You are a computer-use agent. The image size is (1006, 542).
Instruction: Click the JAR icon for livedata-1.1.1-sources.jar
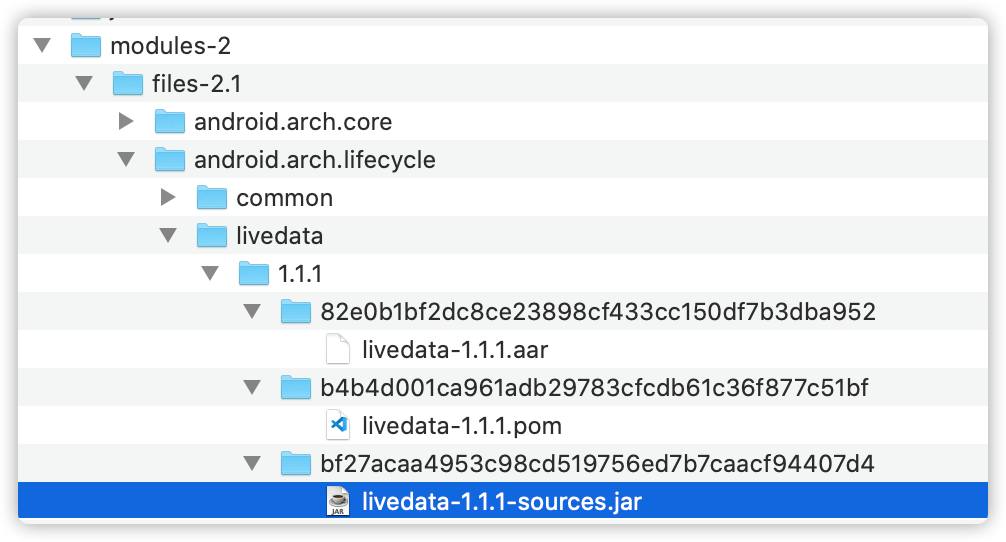click(x=339, y=501)
